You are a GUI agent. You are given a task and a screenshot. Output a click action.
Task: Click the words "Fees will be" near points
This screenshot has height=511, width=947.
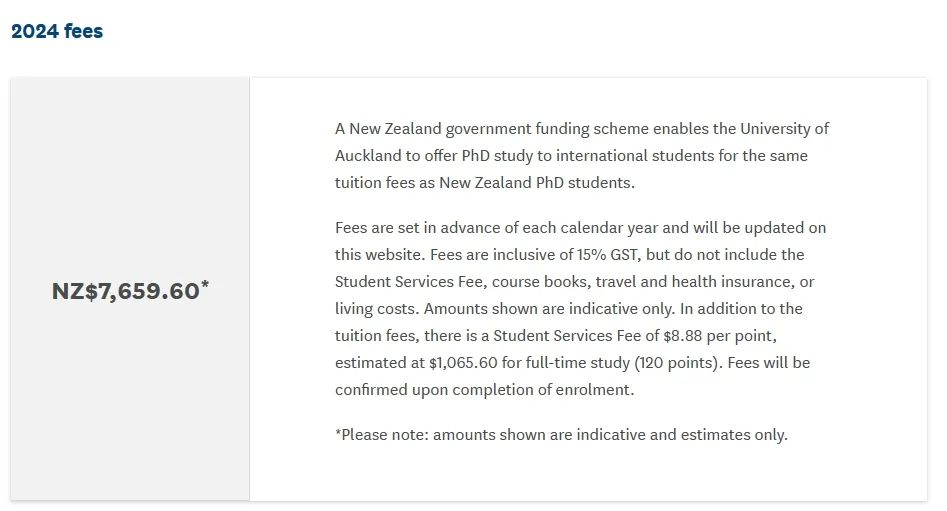769,363
